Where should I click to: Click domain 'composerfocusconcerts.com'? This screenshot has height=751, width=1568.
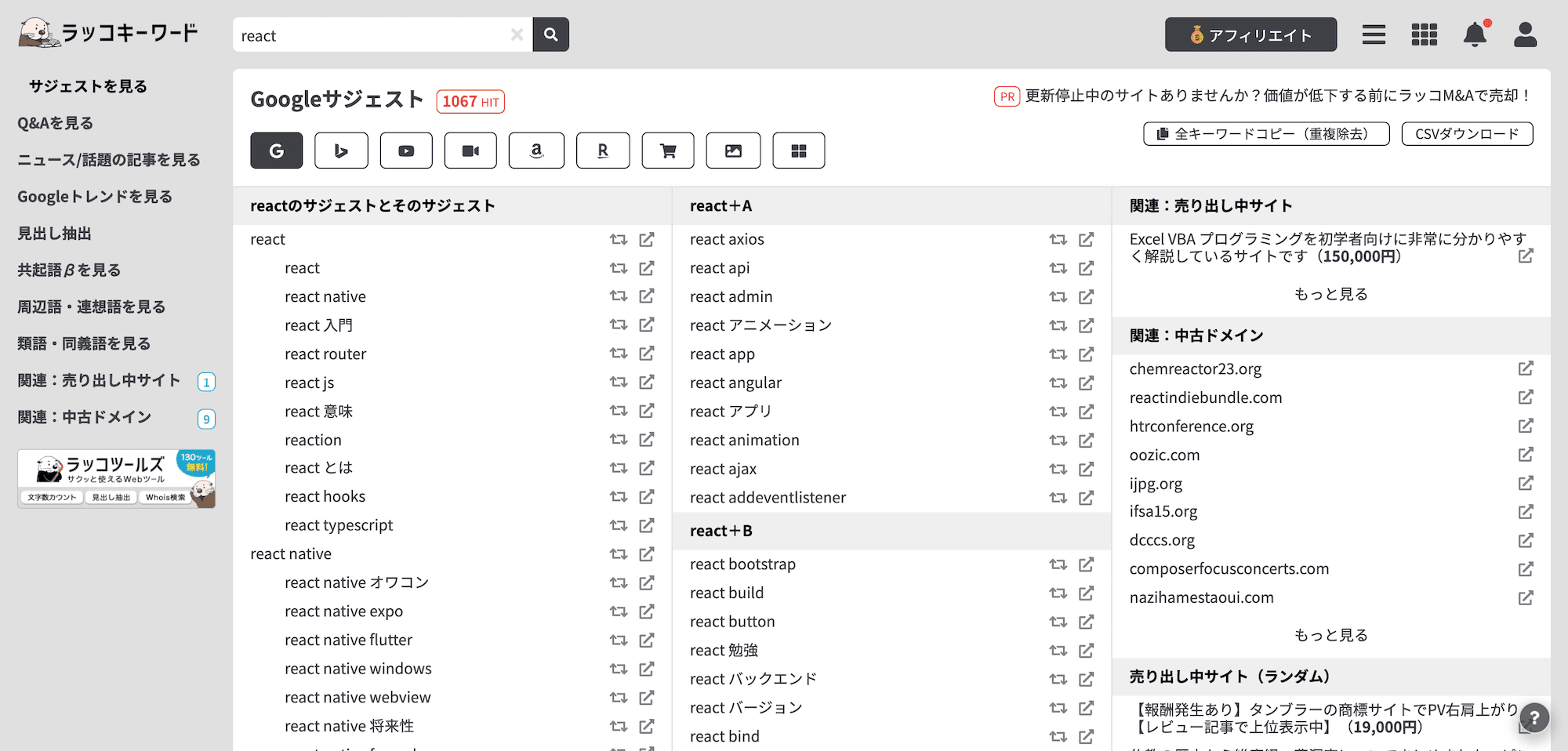click(x=1229, y=569)
